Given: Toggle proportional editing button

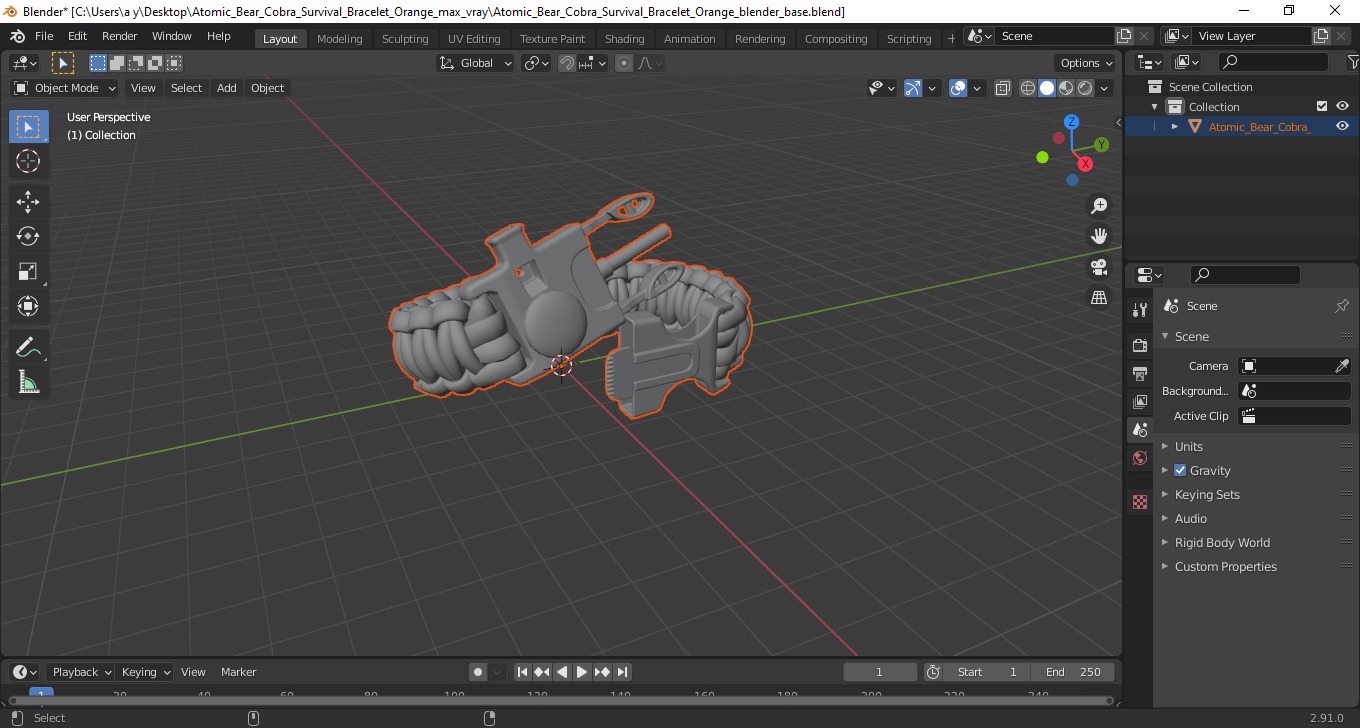Looking at the screenshot, I should pos(624,63).
